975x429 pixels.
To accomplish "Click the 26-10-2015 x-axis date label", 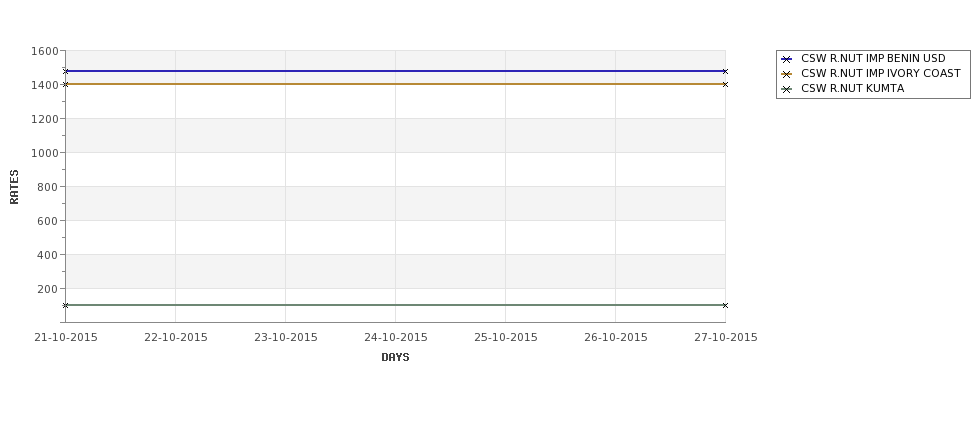I will click(616, 338).
